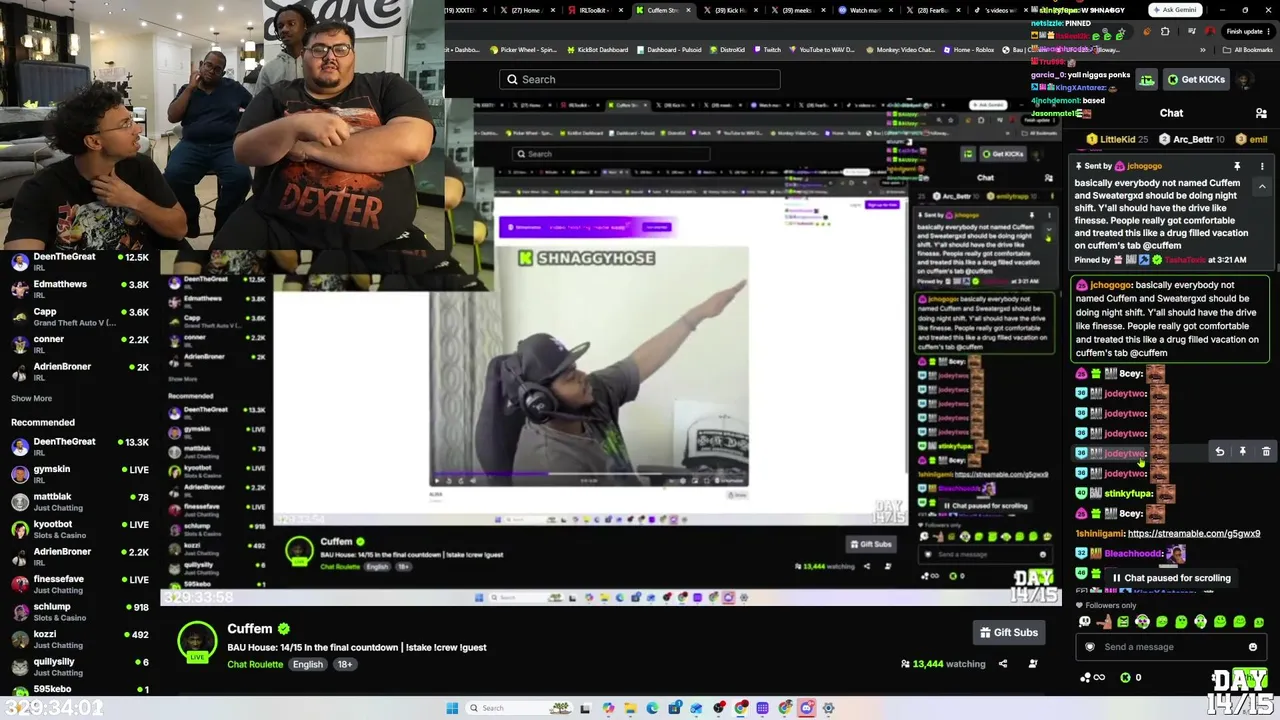
Task: Open the green Kicks balance icon
Action: 1125,677
